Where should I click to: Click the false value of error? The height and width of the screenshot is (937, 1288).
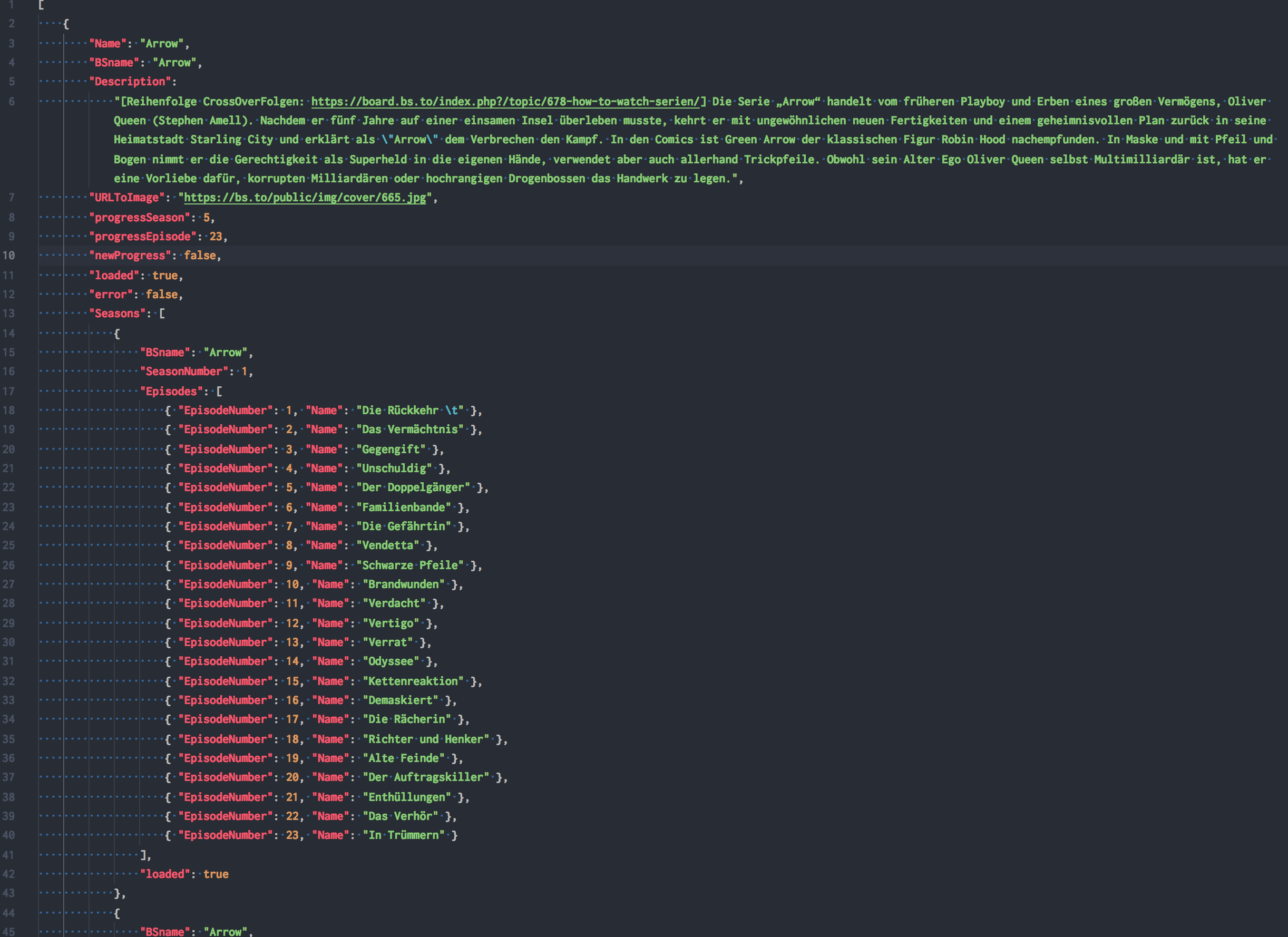point(162,294)
